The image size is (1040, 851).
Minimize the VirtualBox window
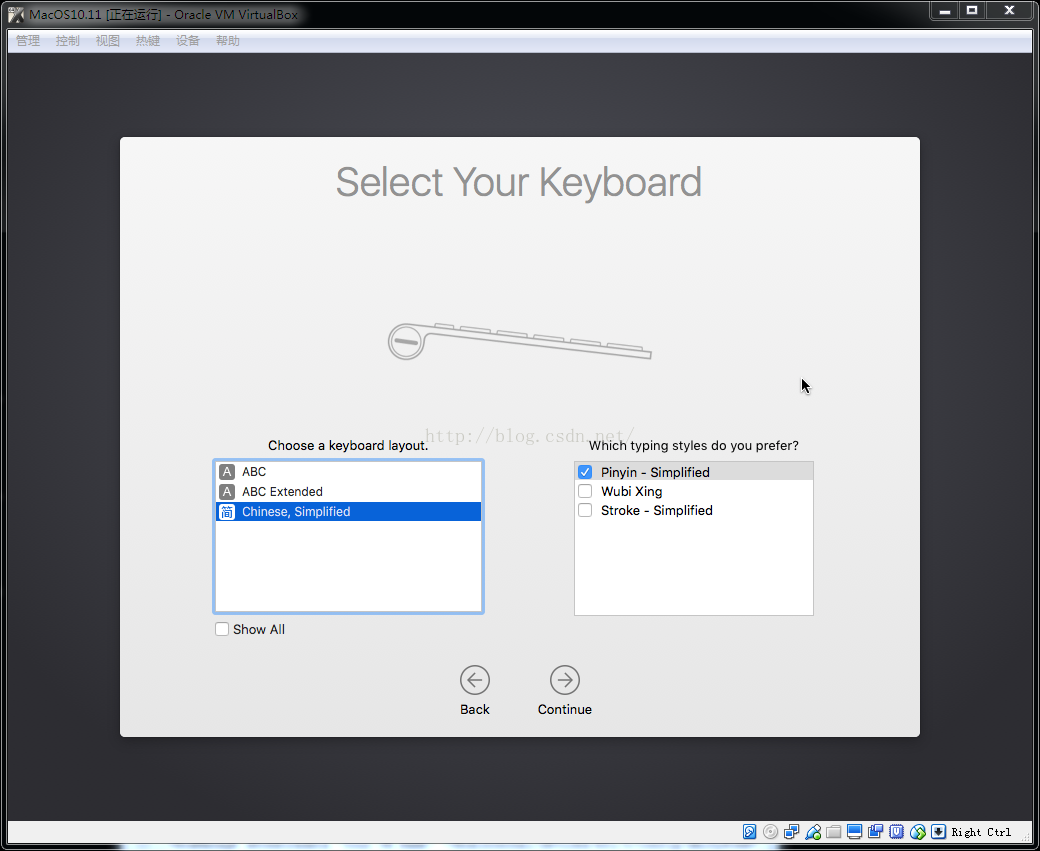(945, 11)
